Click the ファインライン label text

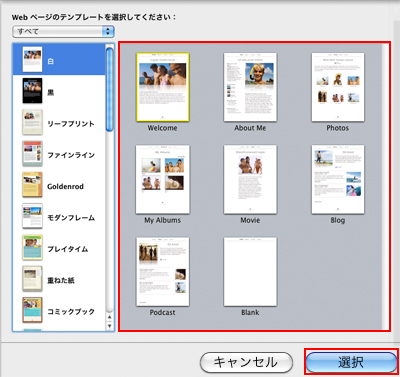click(71, 155)
